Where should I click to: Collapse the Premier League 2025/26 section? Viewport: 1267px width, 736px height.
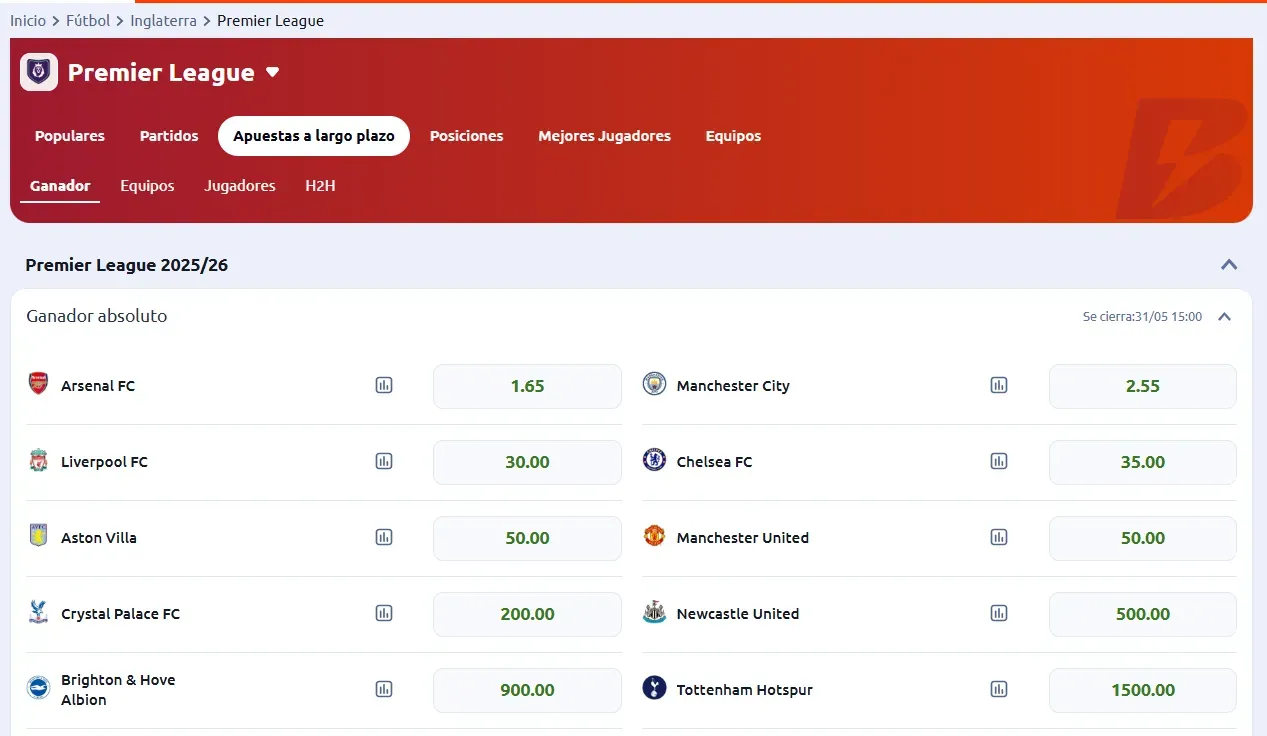(1229, 265)
